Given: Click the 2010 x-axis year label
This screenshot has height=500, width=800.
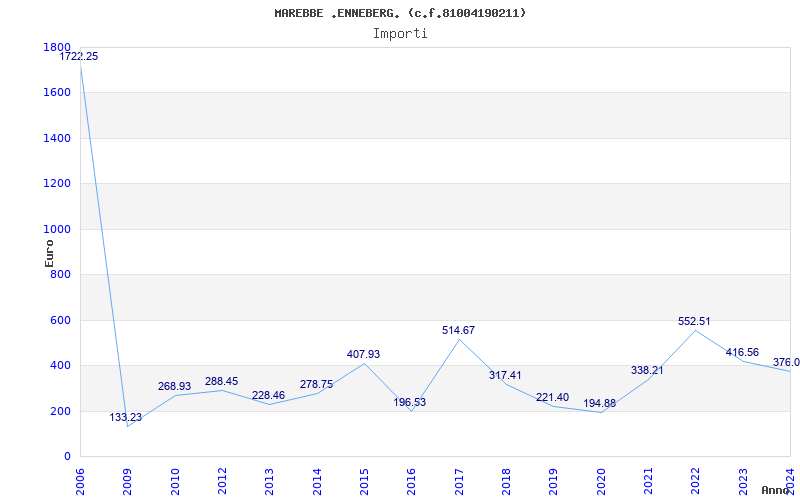Looking at the screenshot, I should click(x=174, y=482).
